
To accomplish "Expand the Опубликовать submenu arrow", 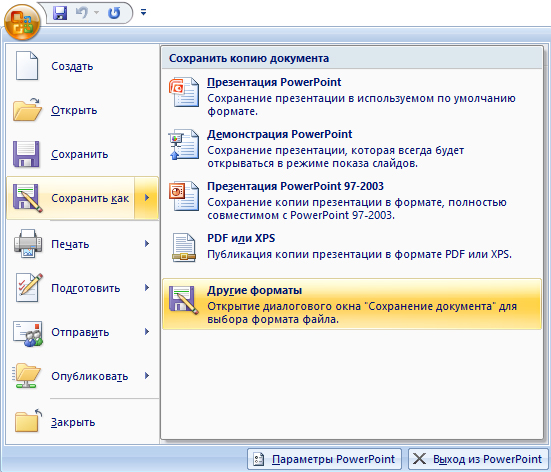I will point(147,376).
